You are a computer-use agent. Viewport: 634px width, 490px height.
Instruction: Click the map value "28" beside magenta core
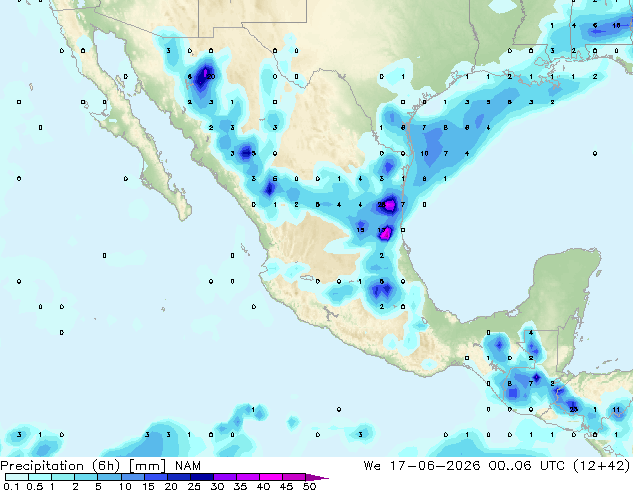click(x=381, y=205)
